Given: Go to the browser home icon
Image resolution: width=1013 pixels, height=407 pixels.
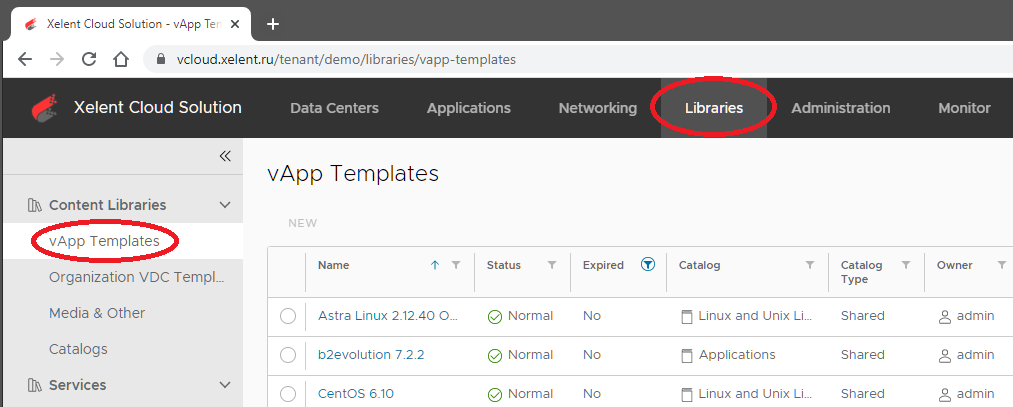Looking at the screenshot, I should click(121, 59).
